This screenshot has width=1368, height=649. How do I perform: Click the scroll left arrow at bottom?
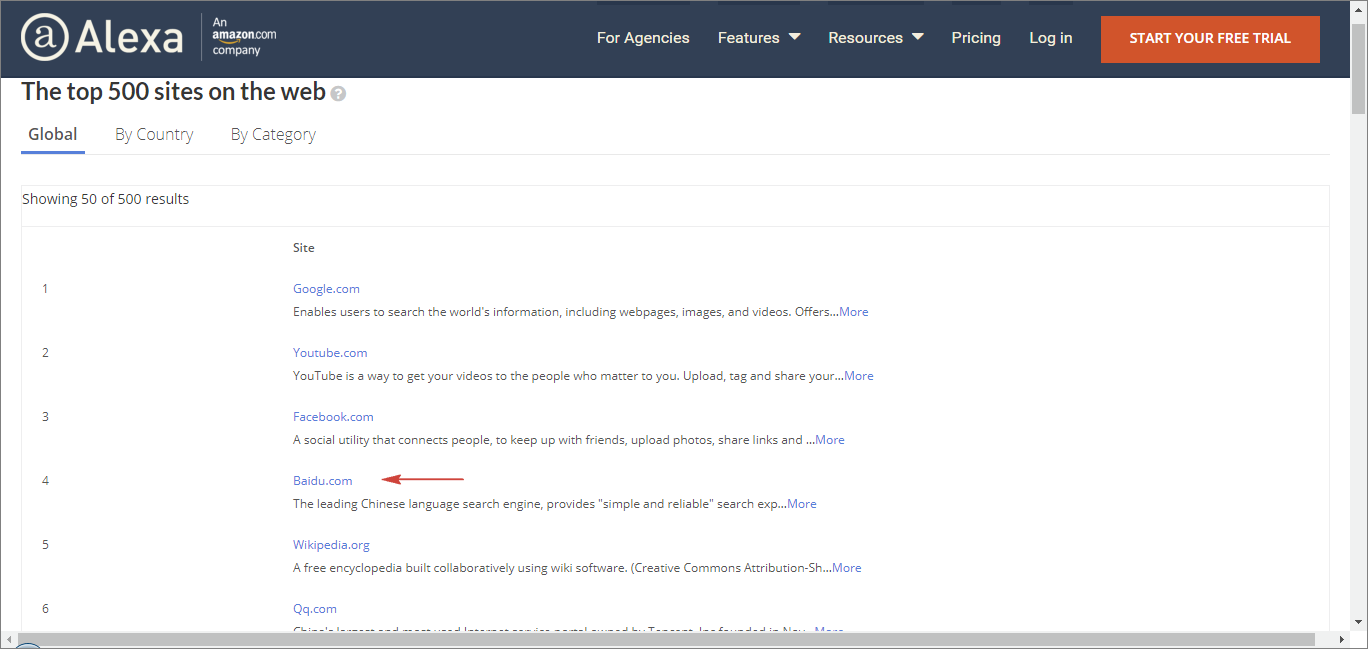tap(8, 640)
